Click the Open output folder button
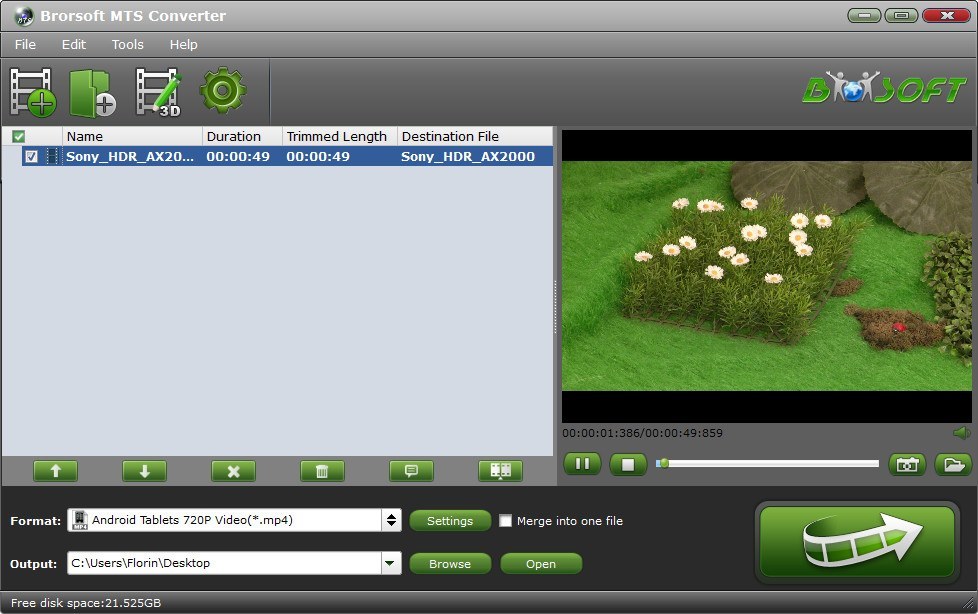Viewport: 978px width, 614px height. [541, 564]
